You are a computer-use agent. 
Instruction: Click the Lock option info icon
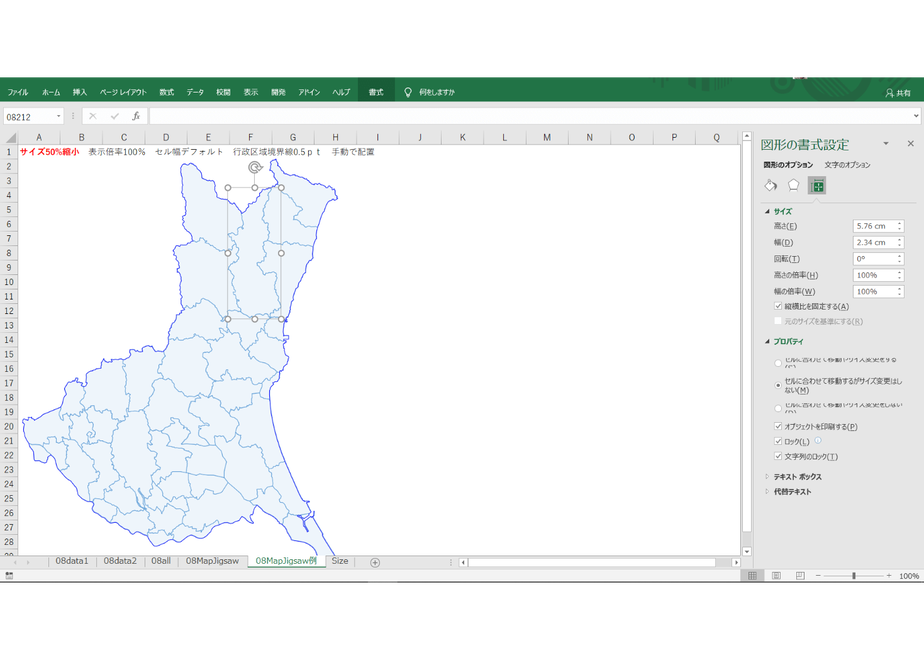click(818, 440)
